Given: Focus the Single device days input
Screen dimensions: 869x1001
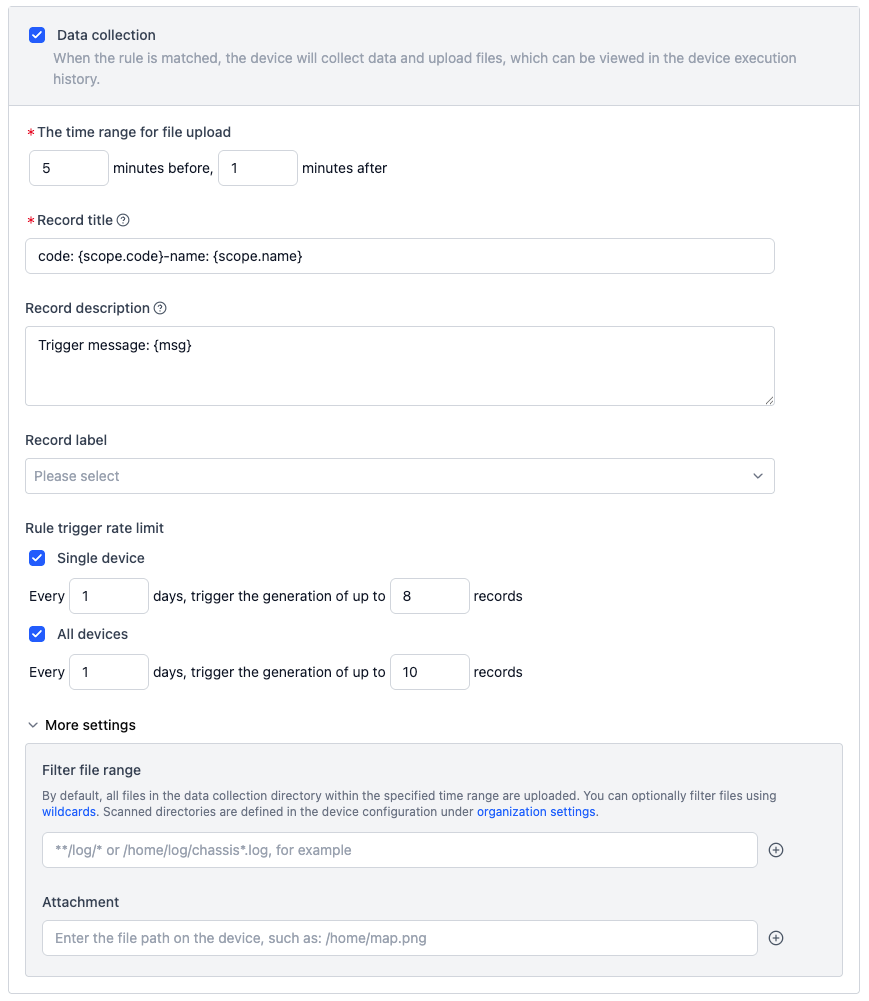Looking at the screenshot, I should [109, 596].
